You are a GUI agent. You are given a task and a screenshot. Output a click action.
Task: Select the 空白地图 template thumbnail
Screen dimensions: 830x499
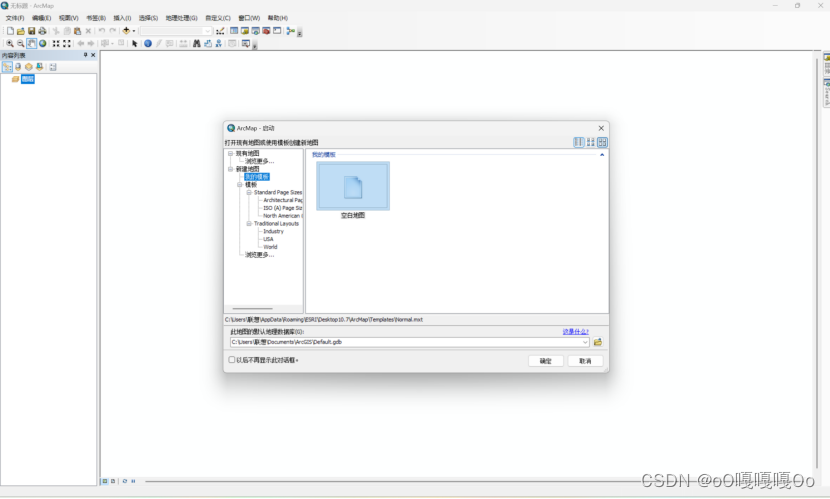[x=353, y=186]
